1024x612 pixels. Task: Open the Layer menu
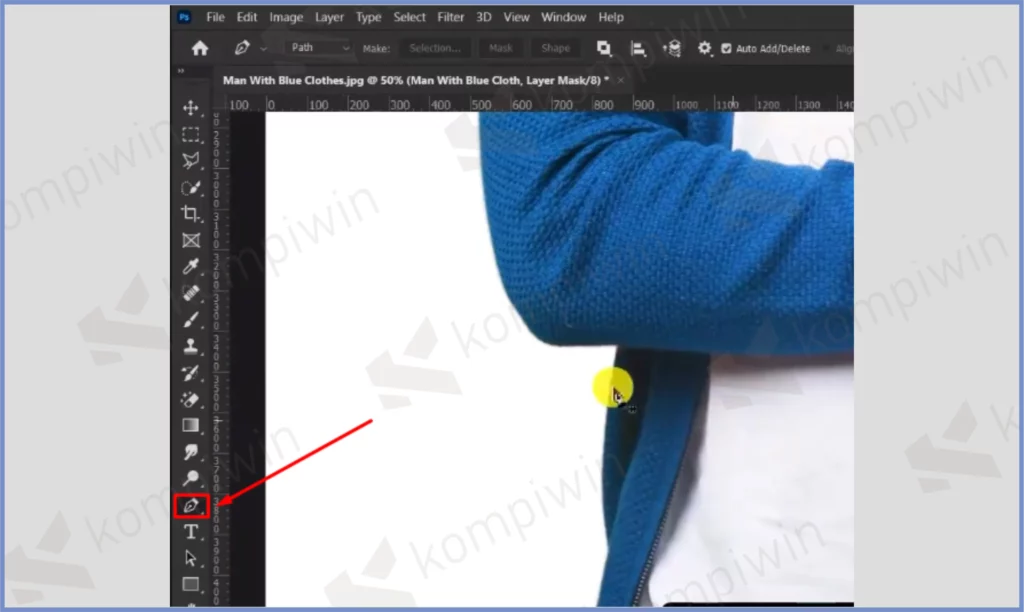[329, 17]
